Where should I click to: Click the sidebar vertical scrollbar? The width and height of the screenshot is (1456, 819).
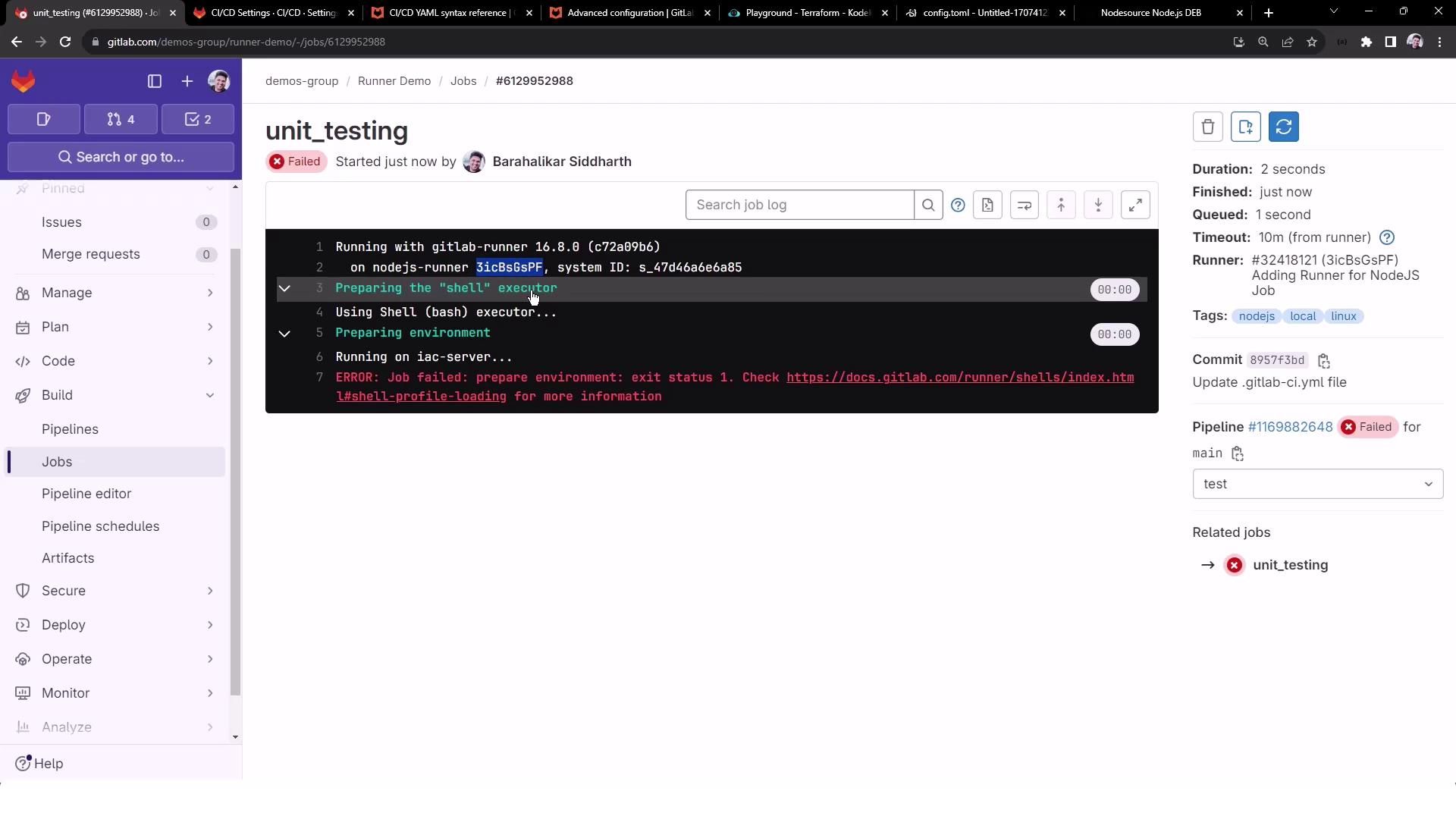click(235, 470)
